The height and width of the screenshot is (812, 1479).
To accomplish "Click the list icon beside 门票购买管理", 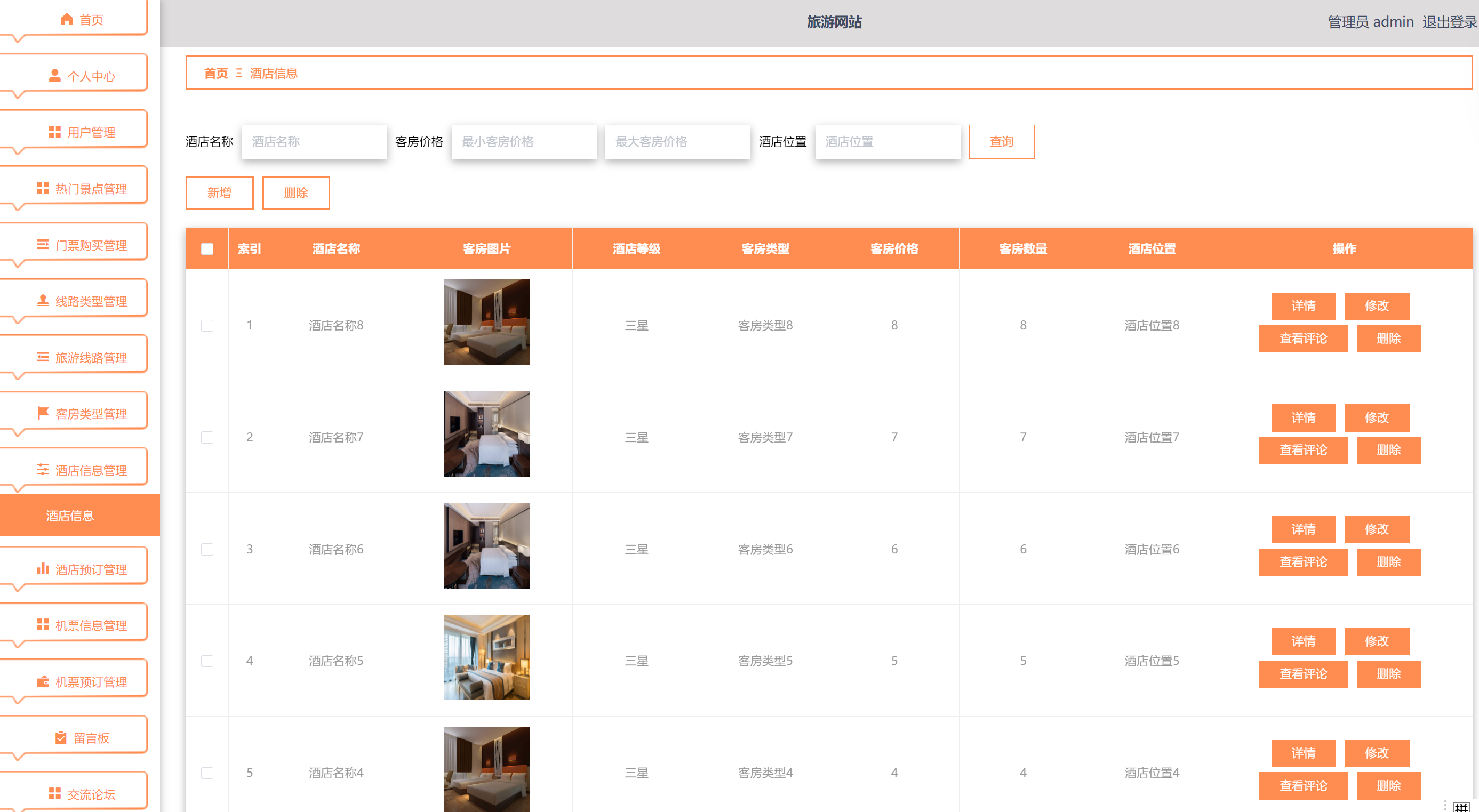I will (x=43, y=245).
